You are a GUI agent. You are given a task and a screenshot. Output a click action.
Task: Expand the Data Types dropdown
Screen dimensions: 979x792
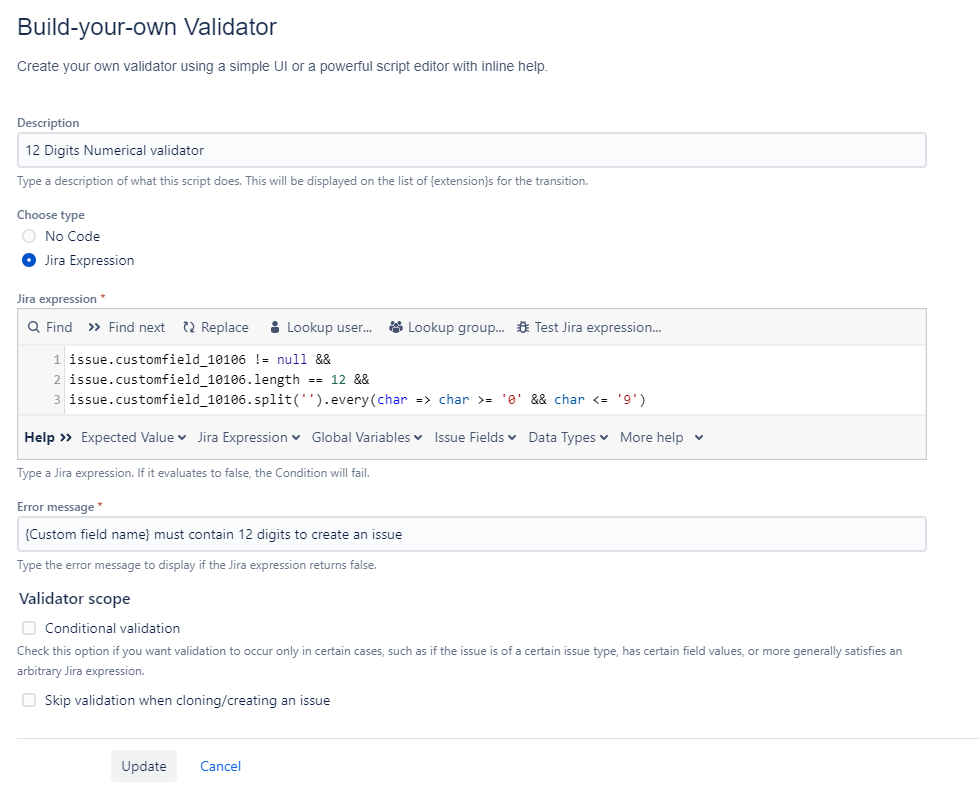(568, 437)
